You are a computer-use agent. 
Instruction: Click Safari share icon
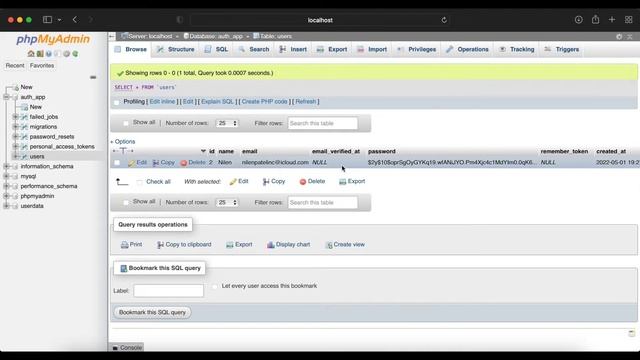[596, 20]
